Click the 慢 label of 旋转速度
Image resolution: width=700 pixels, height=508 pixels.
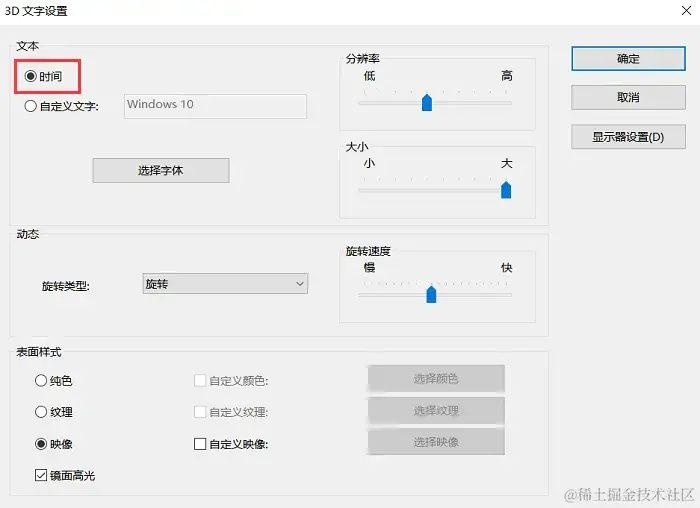click(x=369, y=268)
